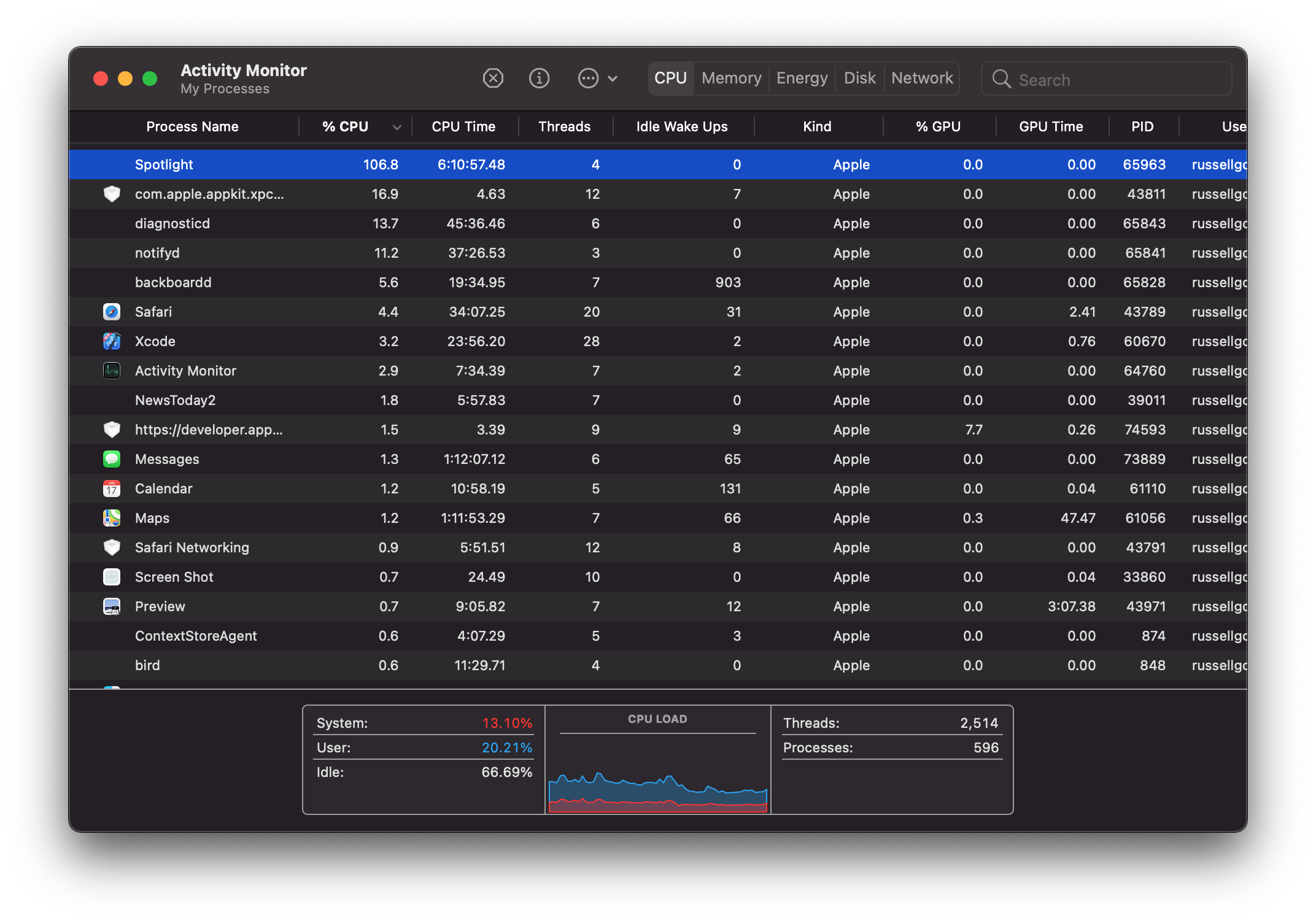Switch to the CPU tab
Image resolution: width=1316 pixels, height=923 pixels.
click(x=671, y=79)
